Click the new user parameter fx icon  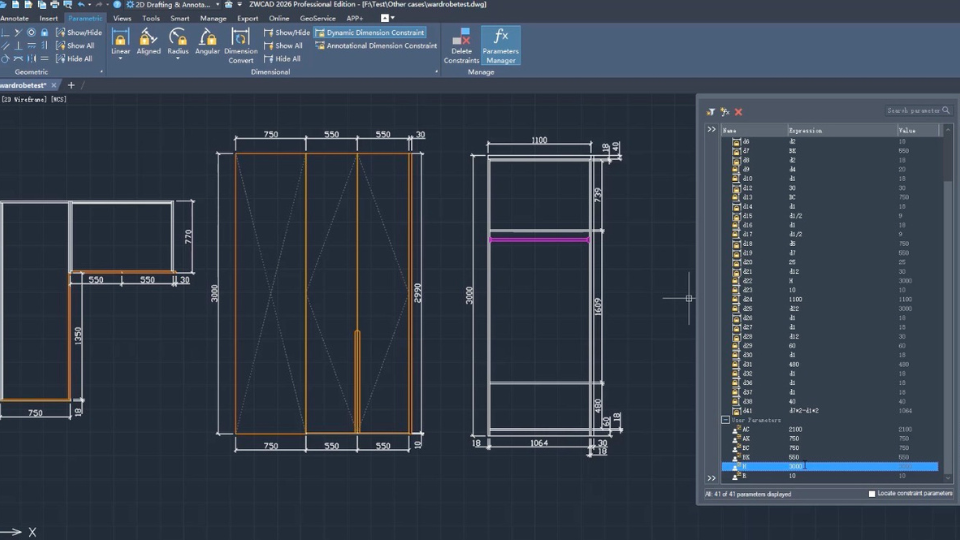724,112
